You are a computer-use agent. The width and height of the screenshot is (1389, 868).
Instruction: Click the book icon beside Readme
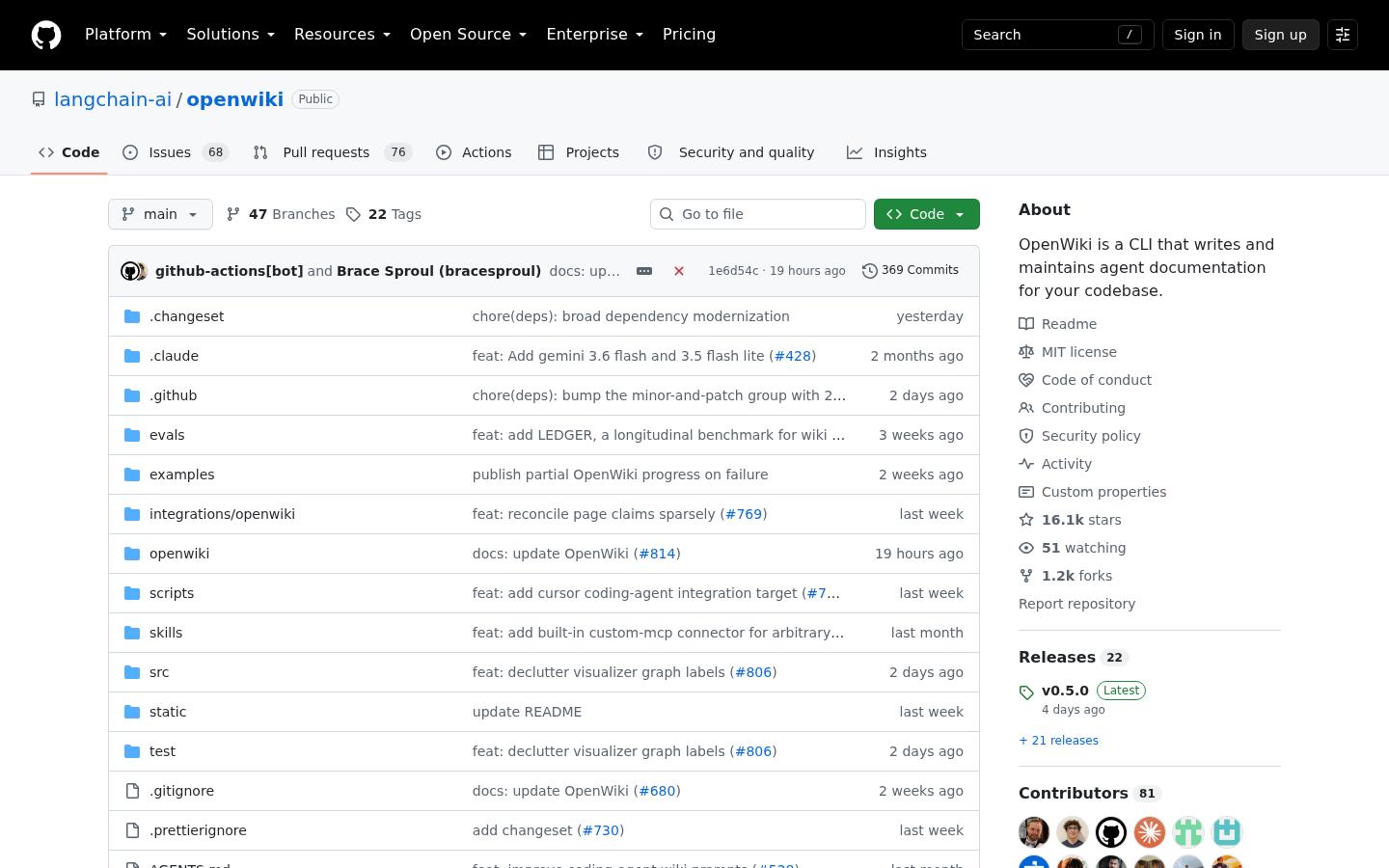1026,324
